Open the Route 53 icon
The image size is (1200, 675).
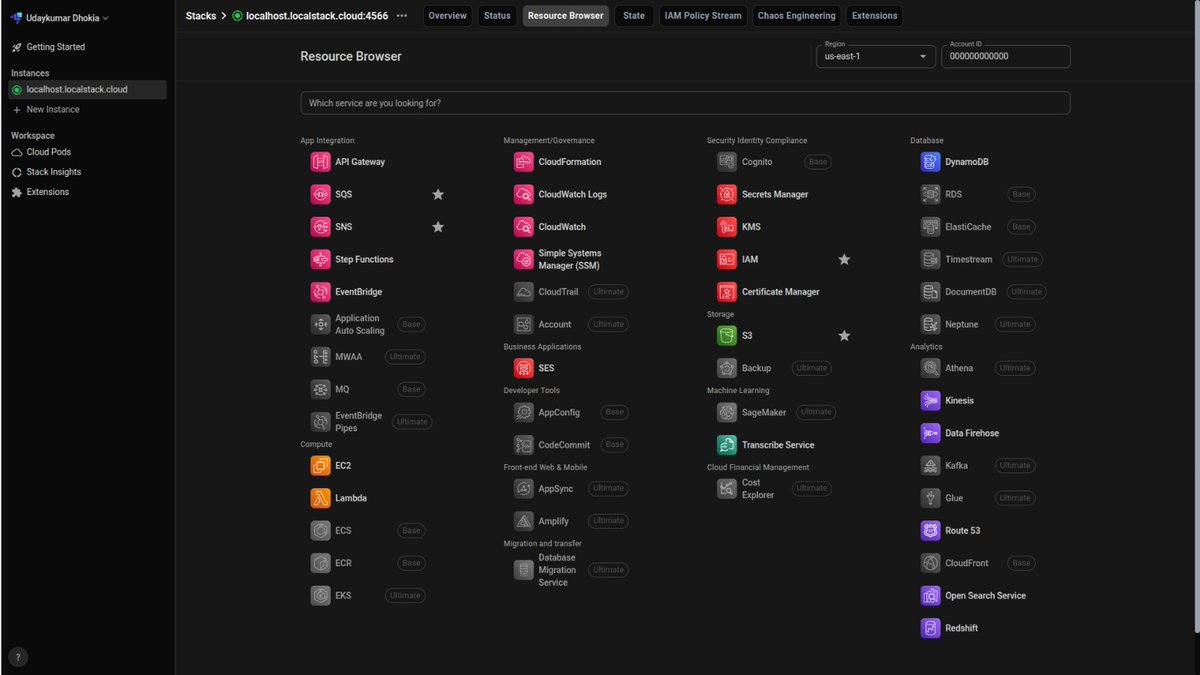click(930, 530)
